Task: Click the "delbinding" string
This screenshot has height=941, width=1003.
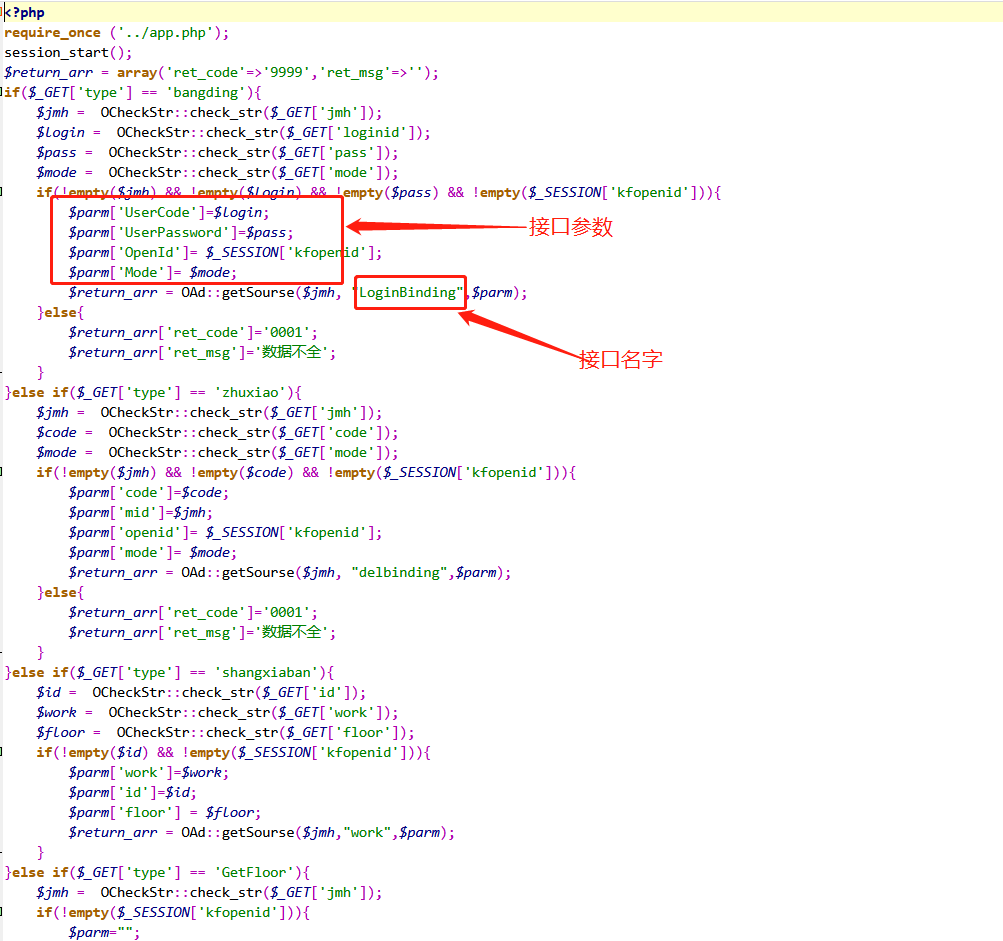Action: coord(400,573)
